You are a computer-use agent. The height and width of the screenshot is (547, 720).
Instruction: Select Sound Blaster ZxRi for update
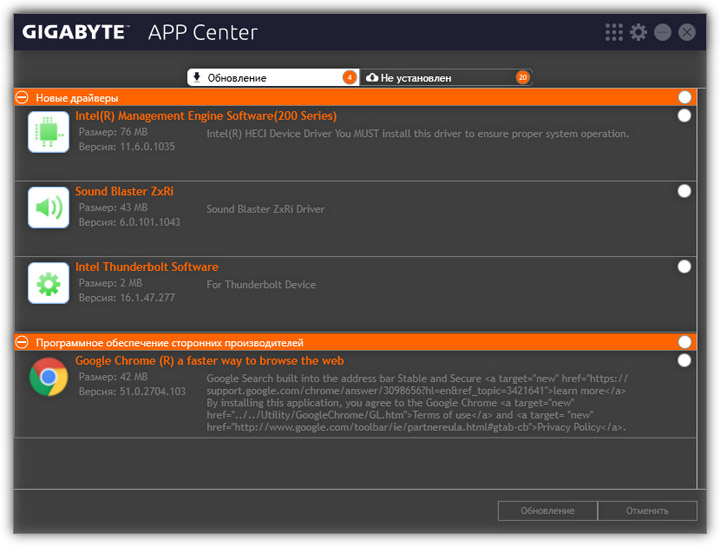click(x=684, y=191)
